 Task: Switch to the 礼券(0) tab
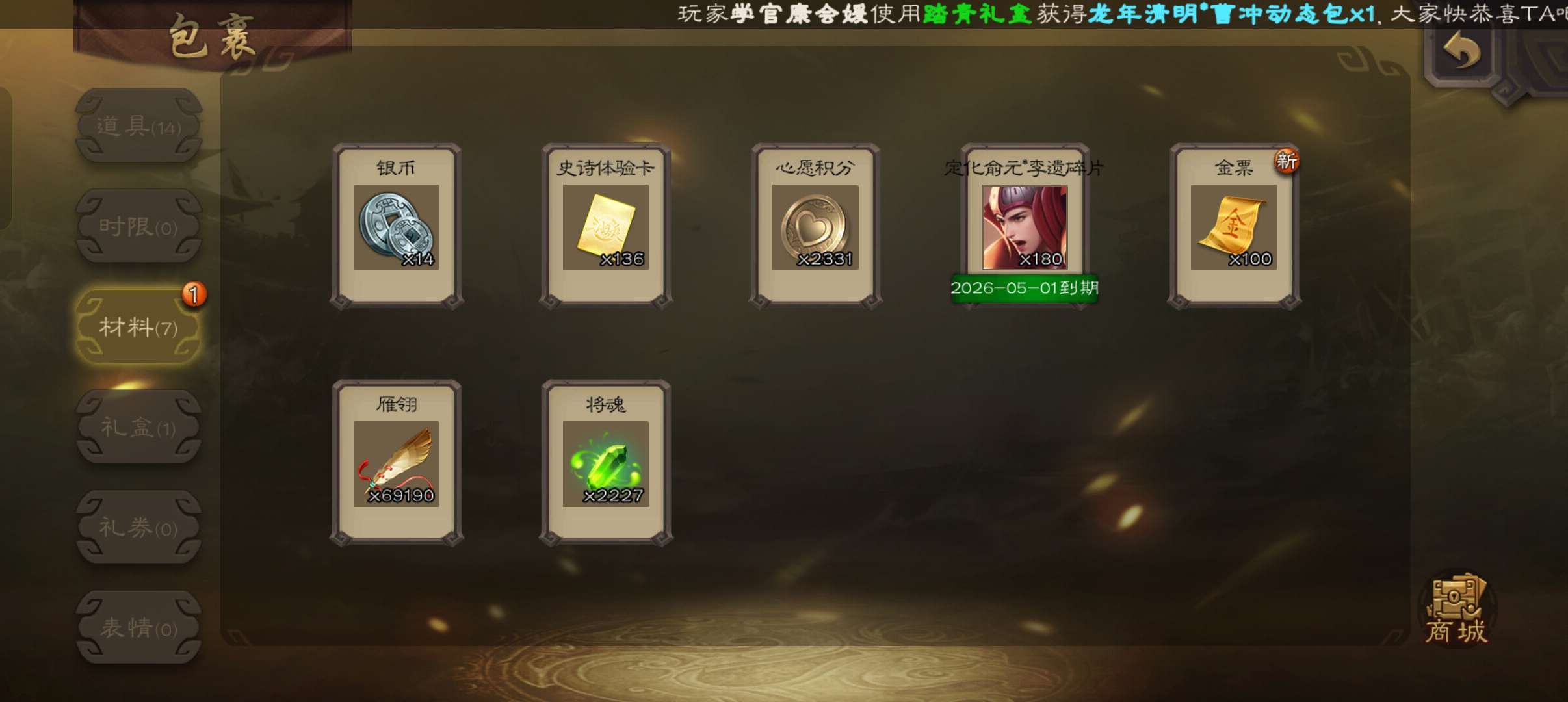[x=138, y=528]
